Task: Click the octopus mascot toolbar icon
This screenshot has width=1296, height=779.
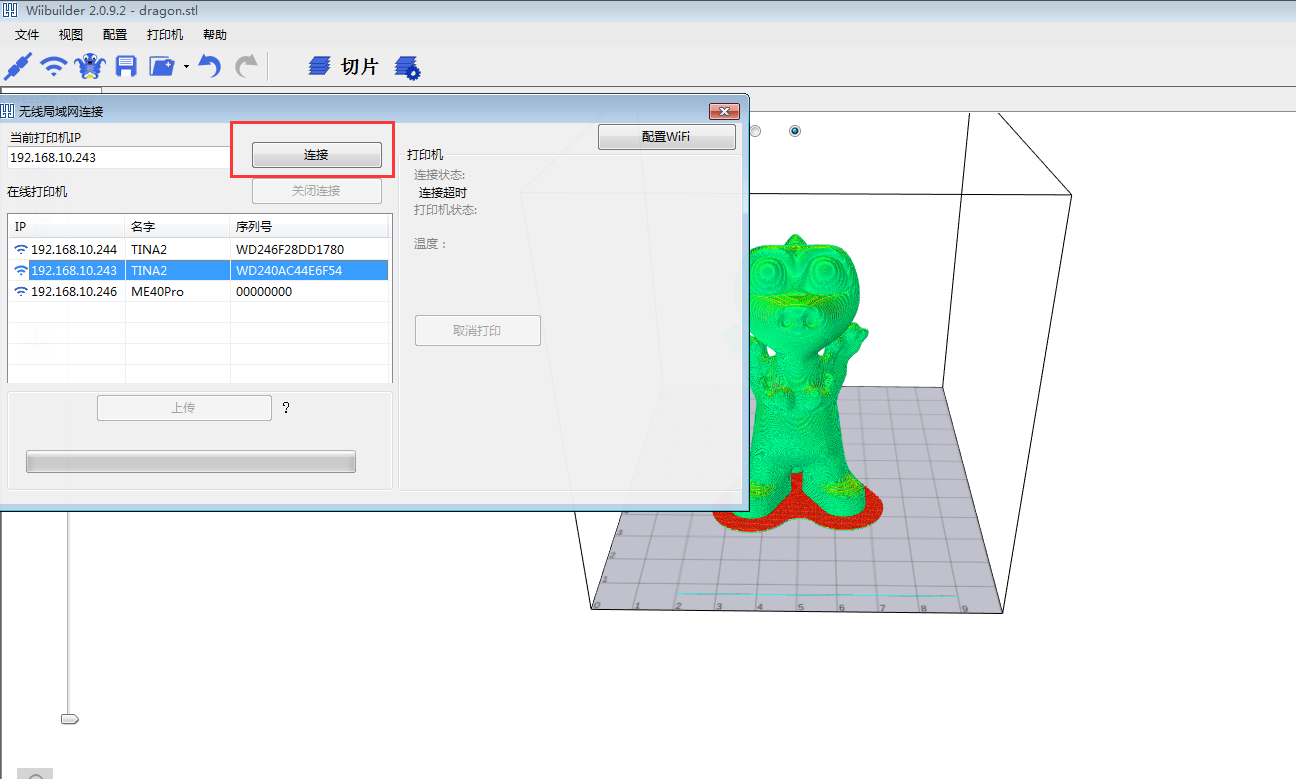Action: coord(90,67)
